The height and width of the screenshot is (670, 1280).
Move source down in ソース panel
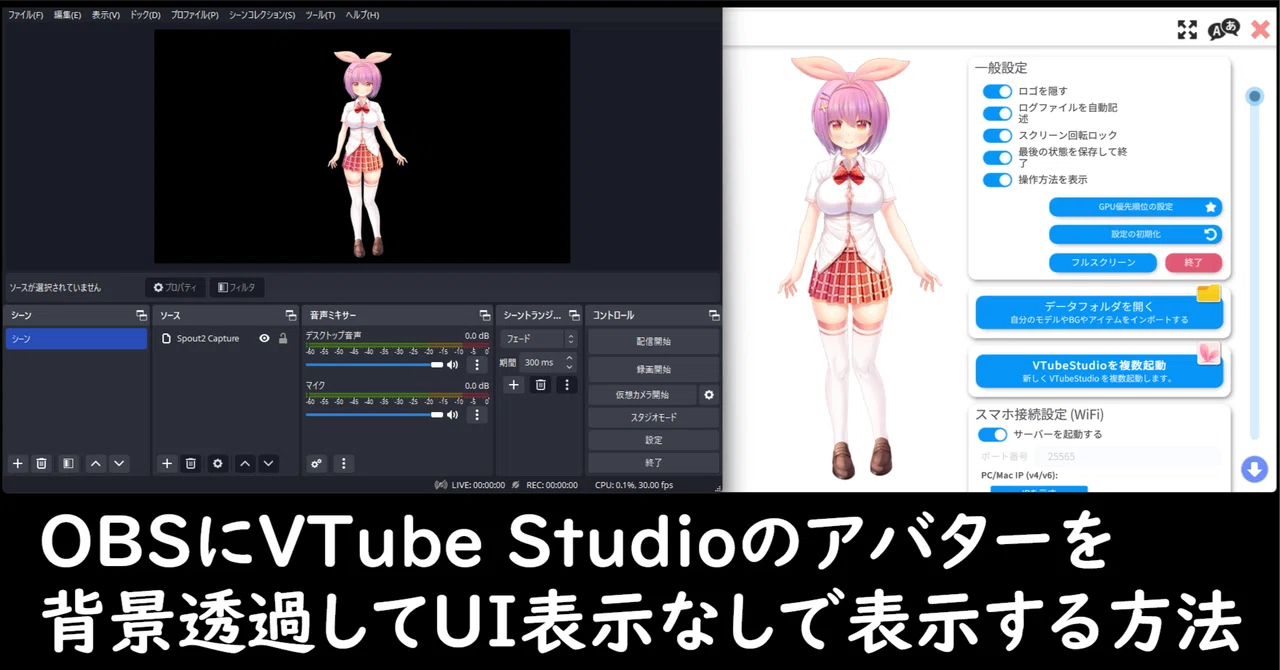tap(268, 463)
